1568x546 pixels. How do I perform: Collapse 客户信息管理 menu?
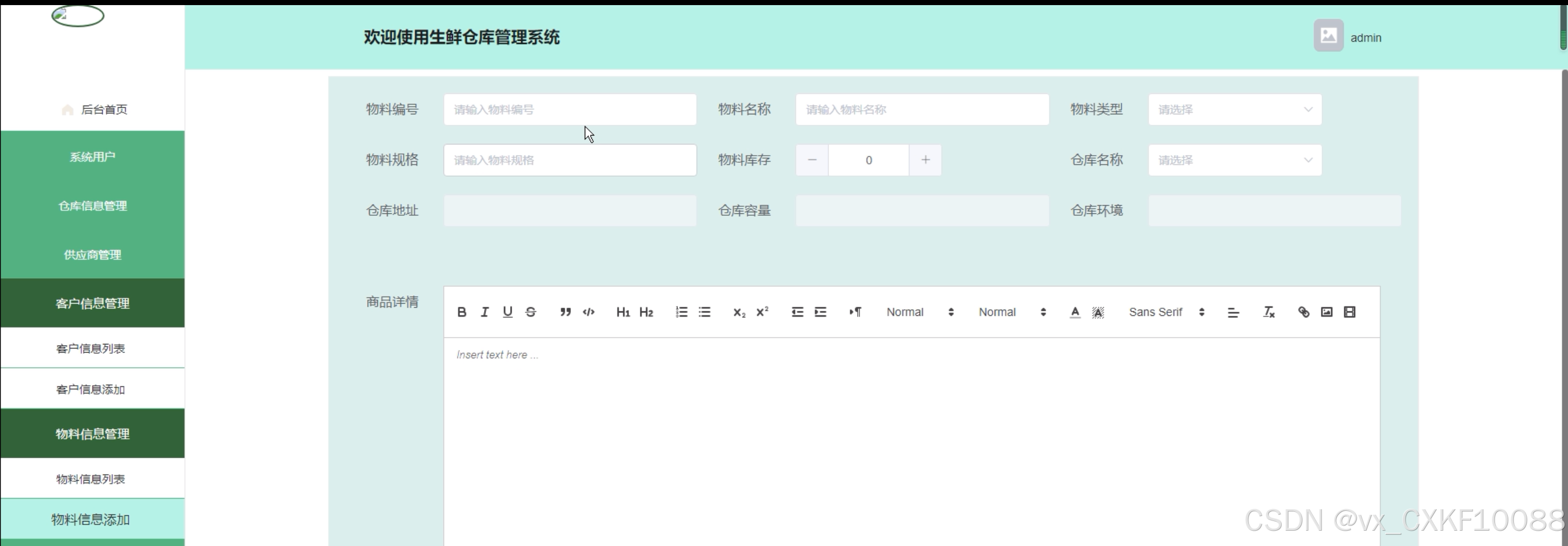(x=92, y=304)
